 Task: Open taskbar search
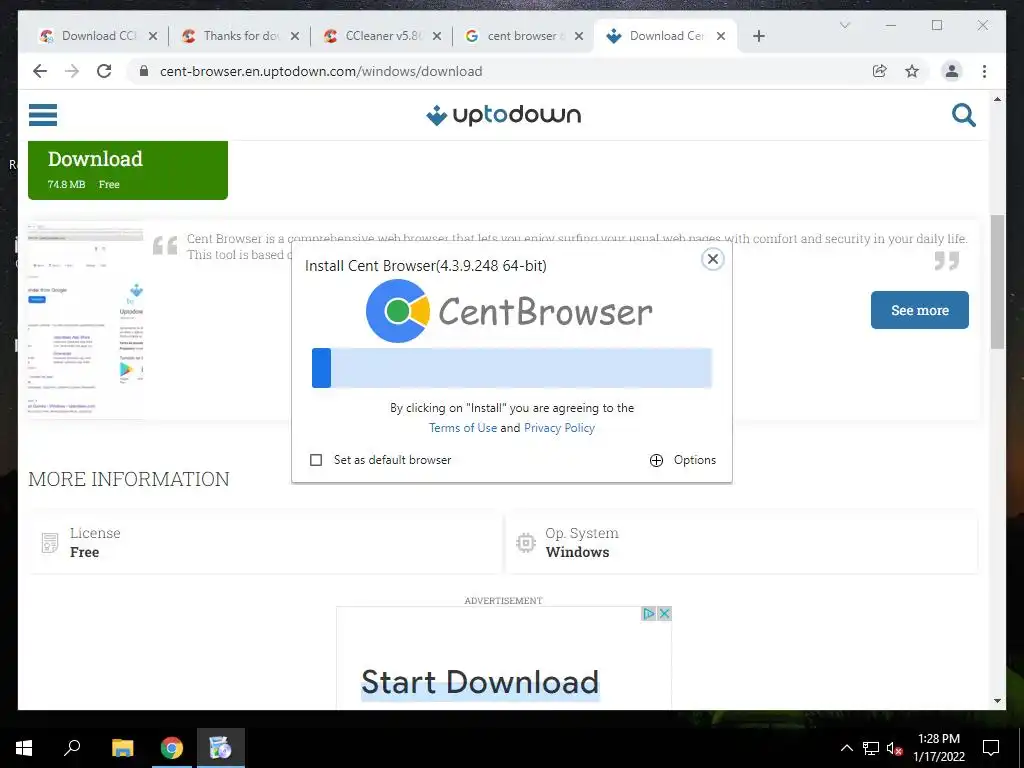pos(72,748)
